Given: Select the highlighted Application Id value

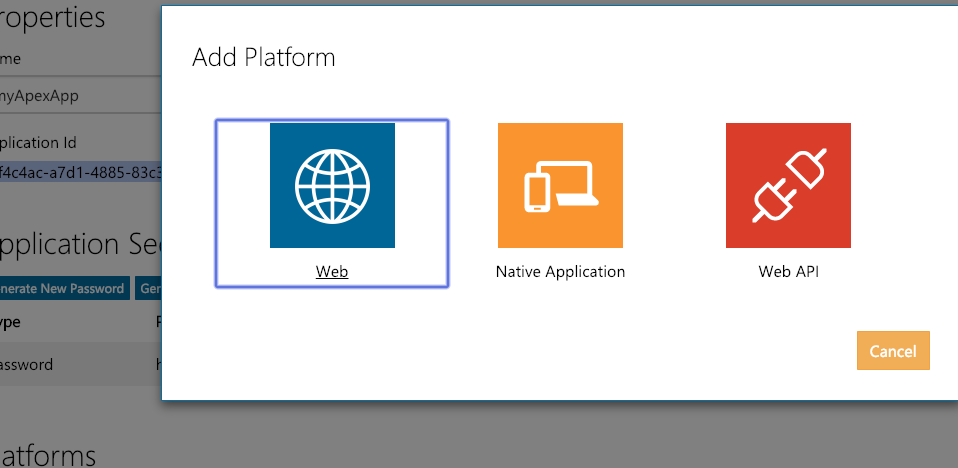Looking at the screenshot, I should (x=81, y=173).
